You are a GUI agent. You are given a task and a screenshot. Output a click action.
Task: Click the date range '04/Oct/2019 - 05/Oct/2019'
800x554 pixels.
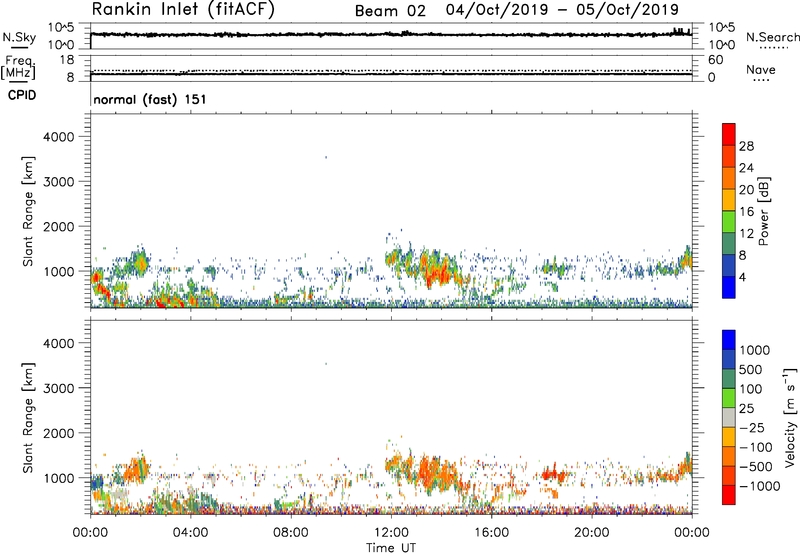coord(562,10)
